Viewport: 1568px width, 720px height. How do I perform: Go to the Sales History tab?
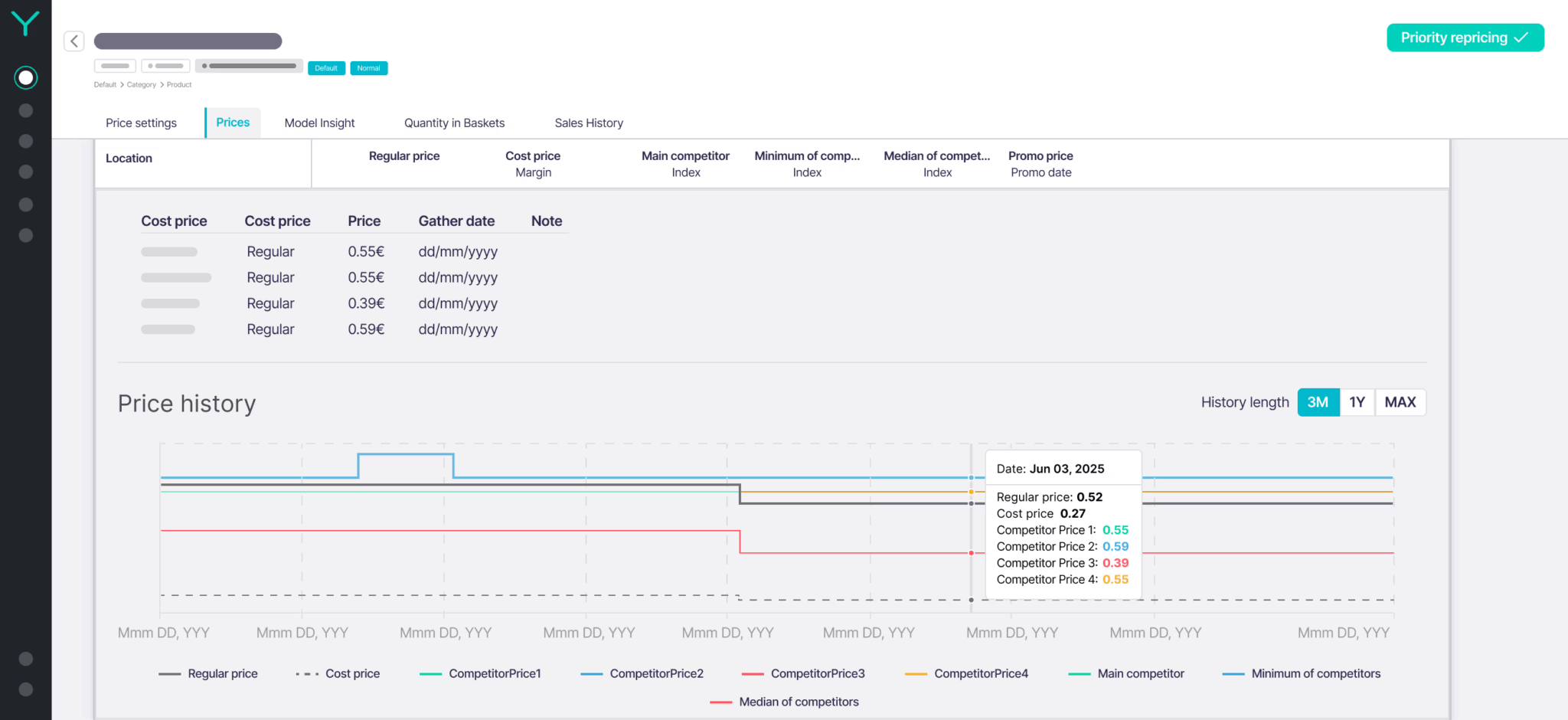point(588,123)
